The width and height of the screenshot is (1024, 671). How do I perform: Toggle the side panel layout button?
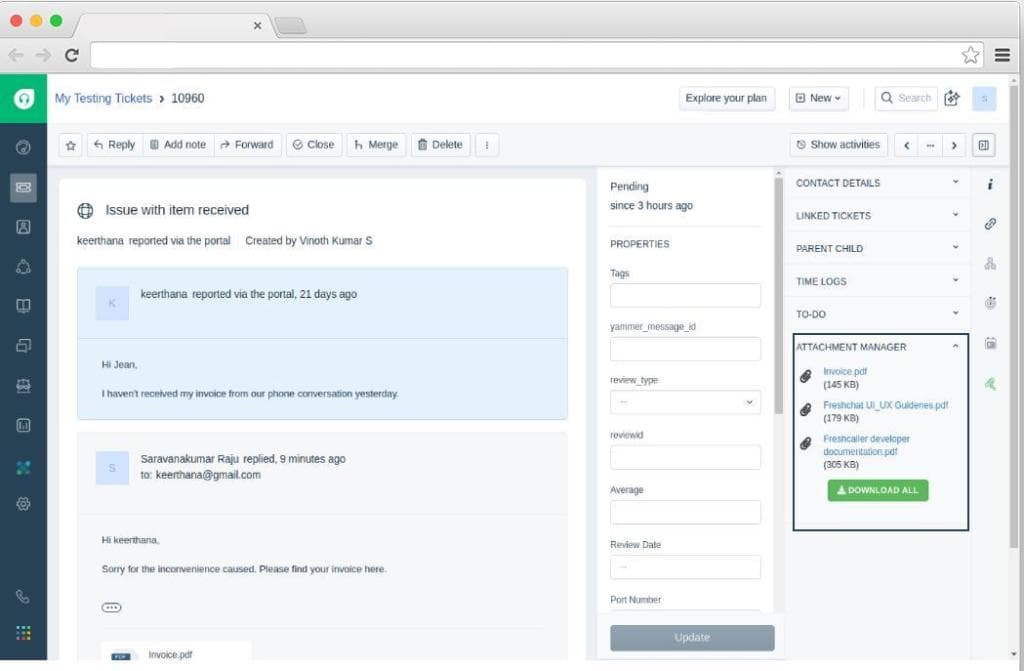pyautogui.click(x=984, y=145)
